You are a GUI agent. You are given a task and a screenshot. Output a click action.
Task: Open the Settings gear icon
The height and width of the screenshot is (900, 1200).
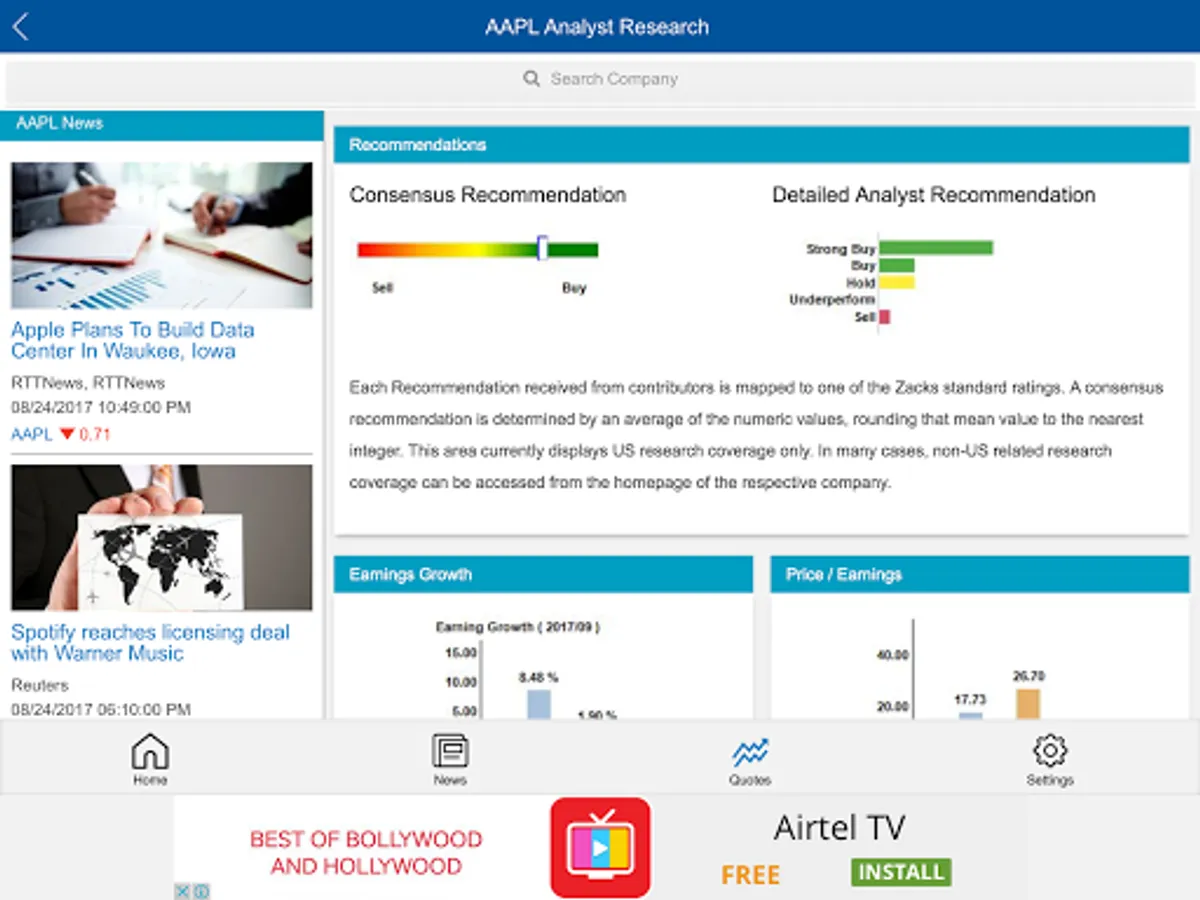[x=1050, y=751]
